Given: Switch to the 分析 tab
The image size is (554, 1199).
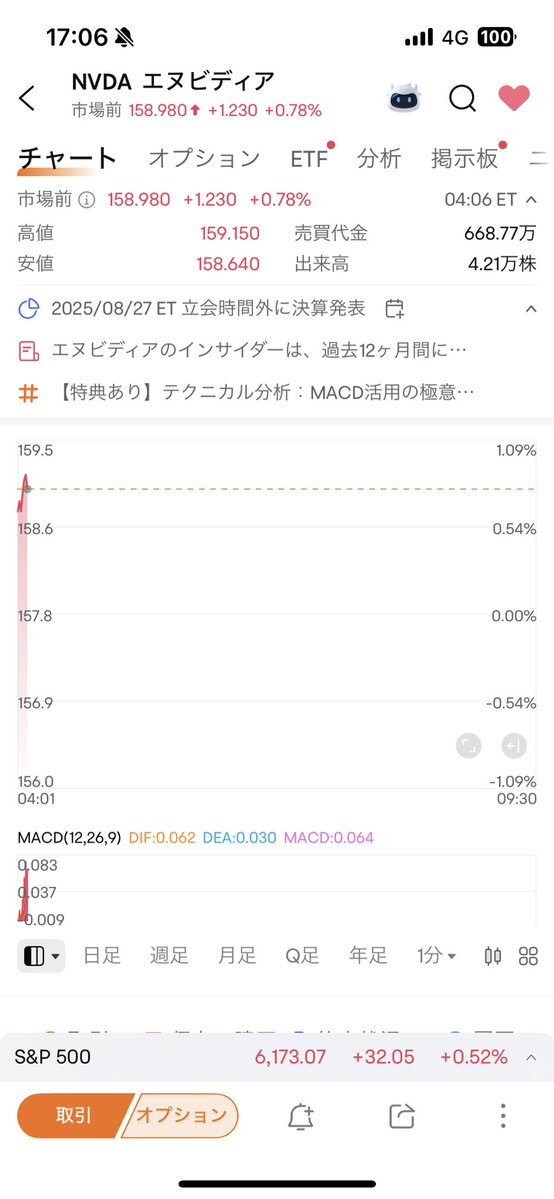Looking at the screenshot, I should click(x=379, y=158).
